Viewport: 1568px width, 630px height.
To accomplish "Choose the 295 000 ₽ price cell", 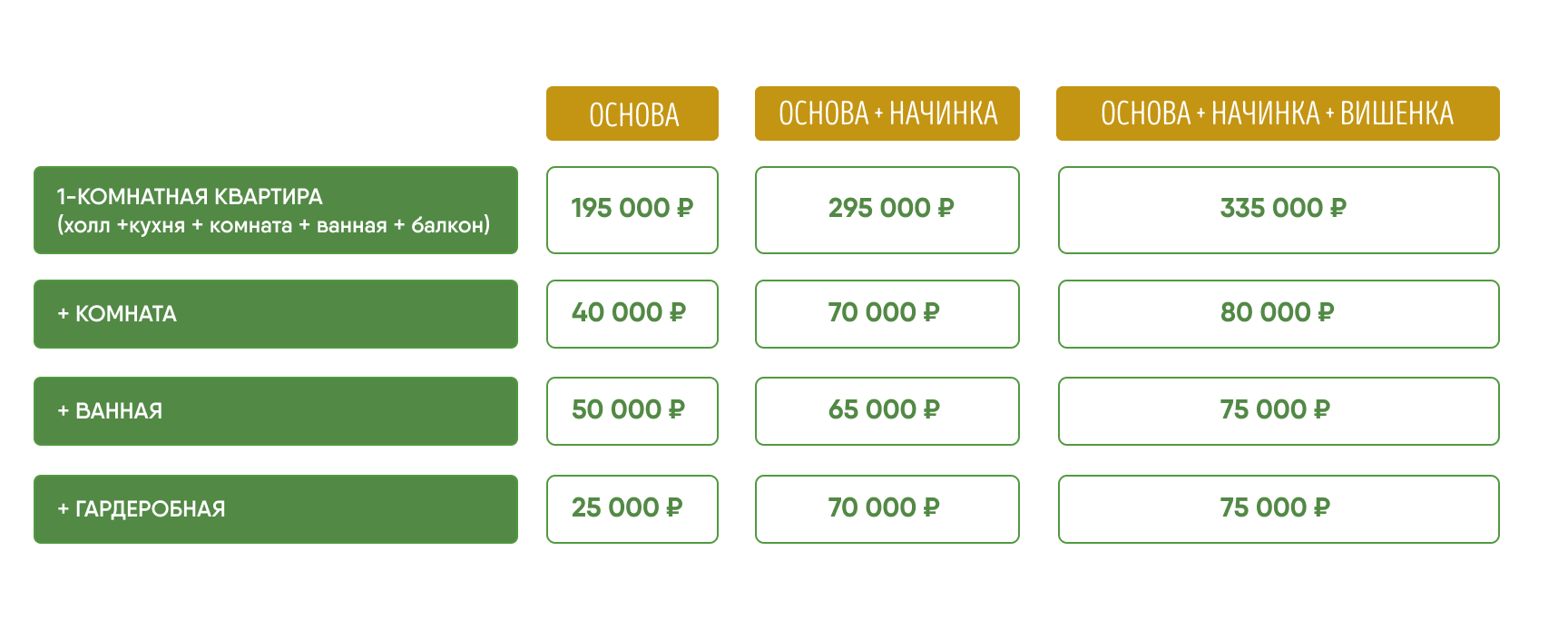I will (887, 210).
